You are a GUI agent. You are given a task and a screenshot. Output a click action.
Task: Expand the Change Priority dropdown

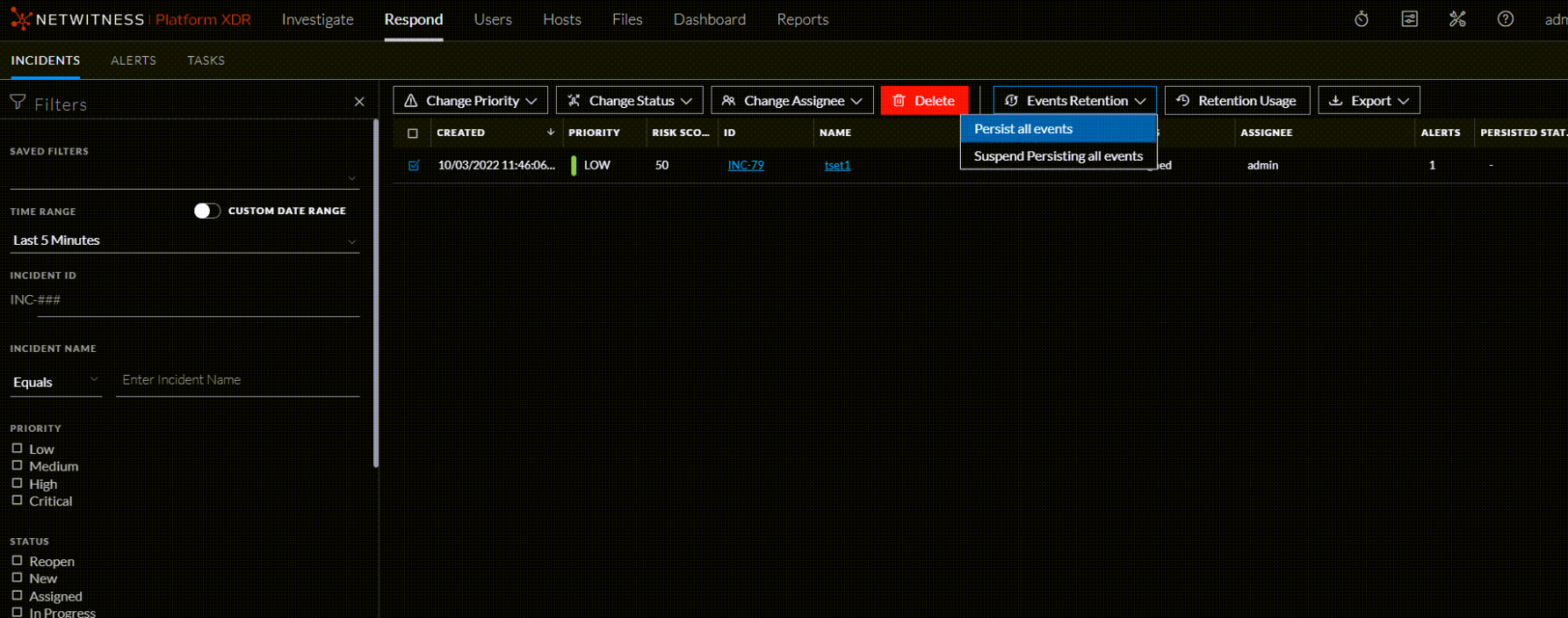point(470,101)
